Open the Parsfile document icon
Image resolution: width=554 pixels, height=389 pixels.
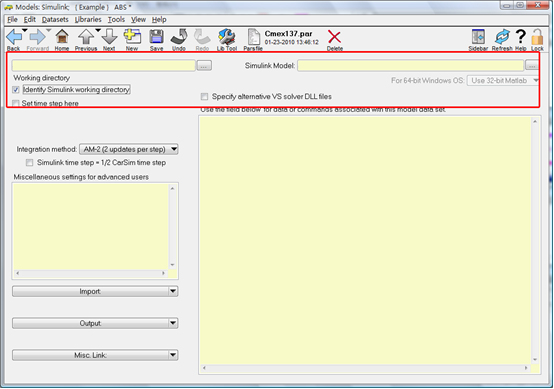click(253, 37)
